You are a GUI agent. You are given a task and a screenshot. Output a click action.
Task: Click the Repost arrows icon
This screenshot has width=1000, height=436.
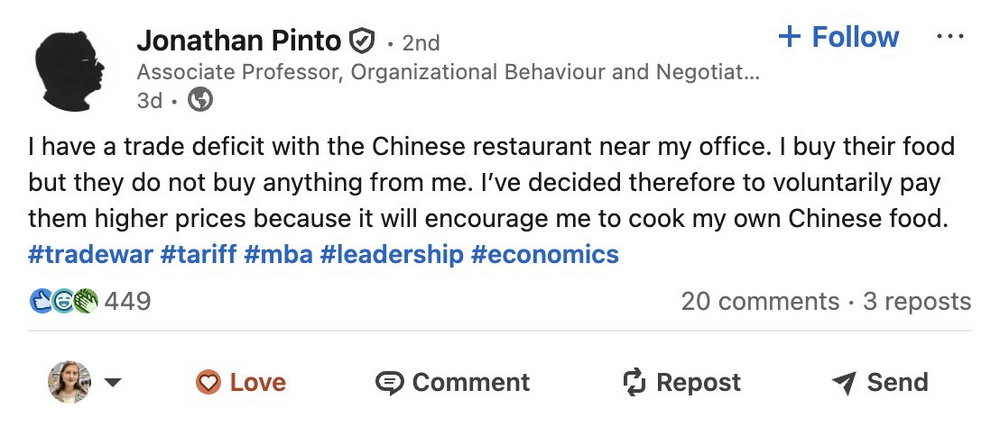click(634, 382)
